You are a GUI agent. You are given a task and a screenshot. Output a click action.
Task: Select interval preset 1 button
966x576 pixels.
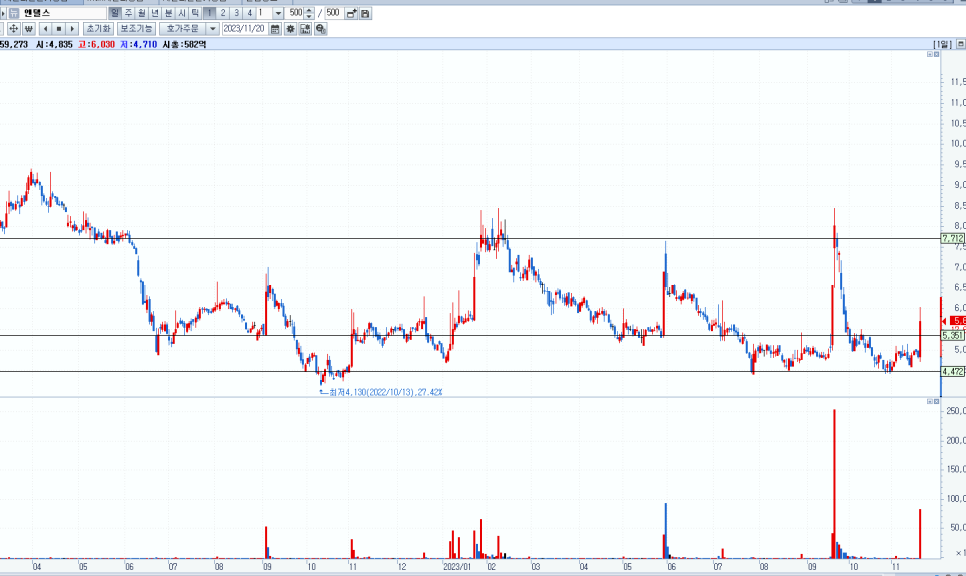tap(209, 13)
